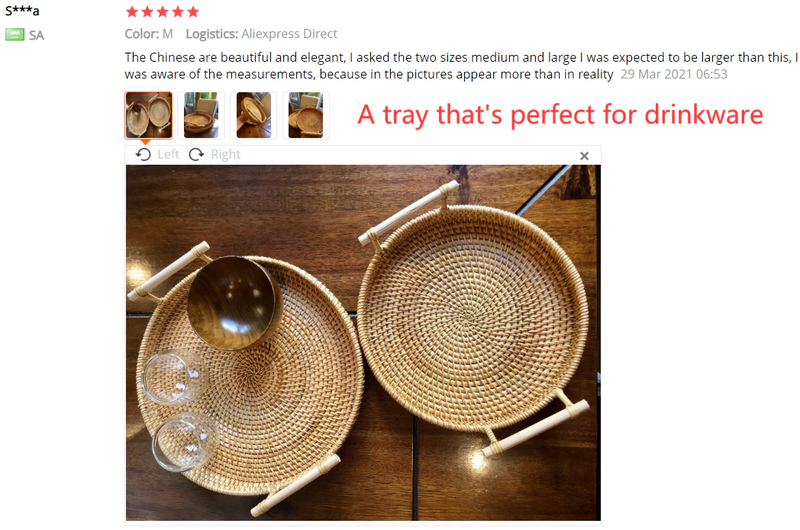Click the SA country flag icon

pos(14,35)
